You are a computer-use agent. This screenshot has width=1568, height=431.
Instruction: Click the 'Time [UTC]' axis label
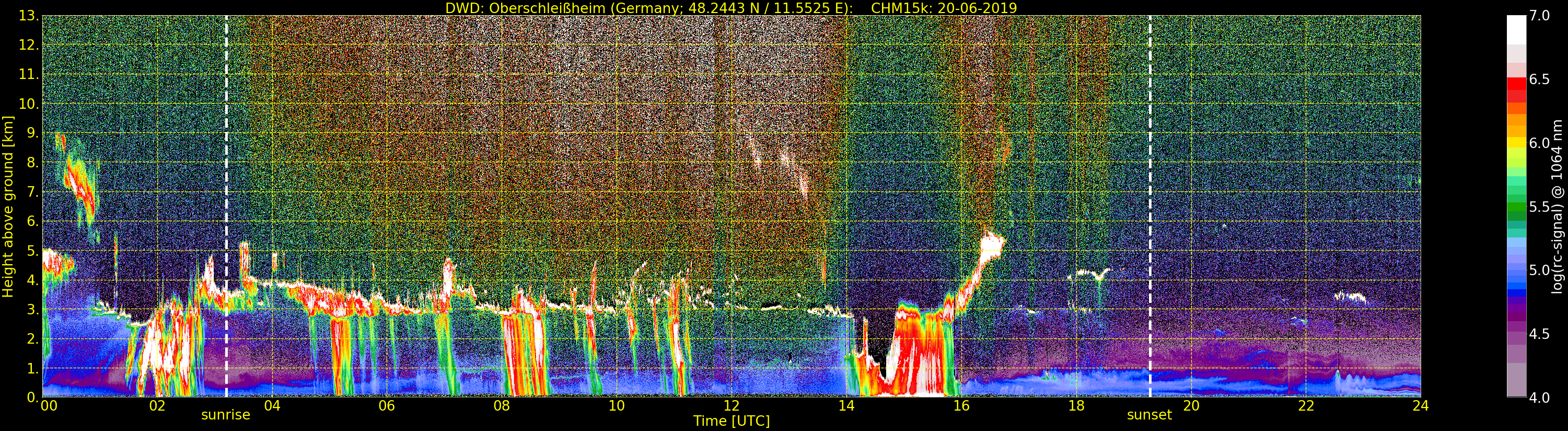[731, 421]
